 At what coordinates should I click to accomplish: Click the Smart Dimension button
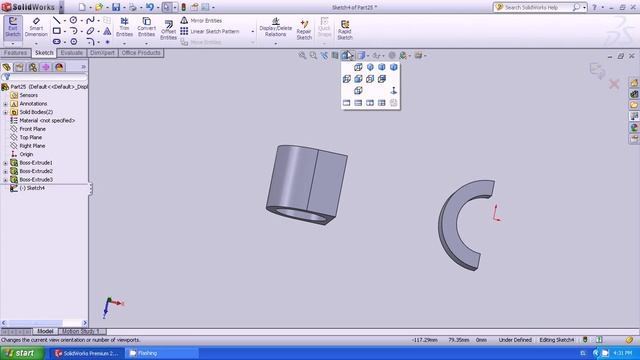36,27
